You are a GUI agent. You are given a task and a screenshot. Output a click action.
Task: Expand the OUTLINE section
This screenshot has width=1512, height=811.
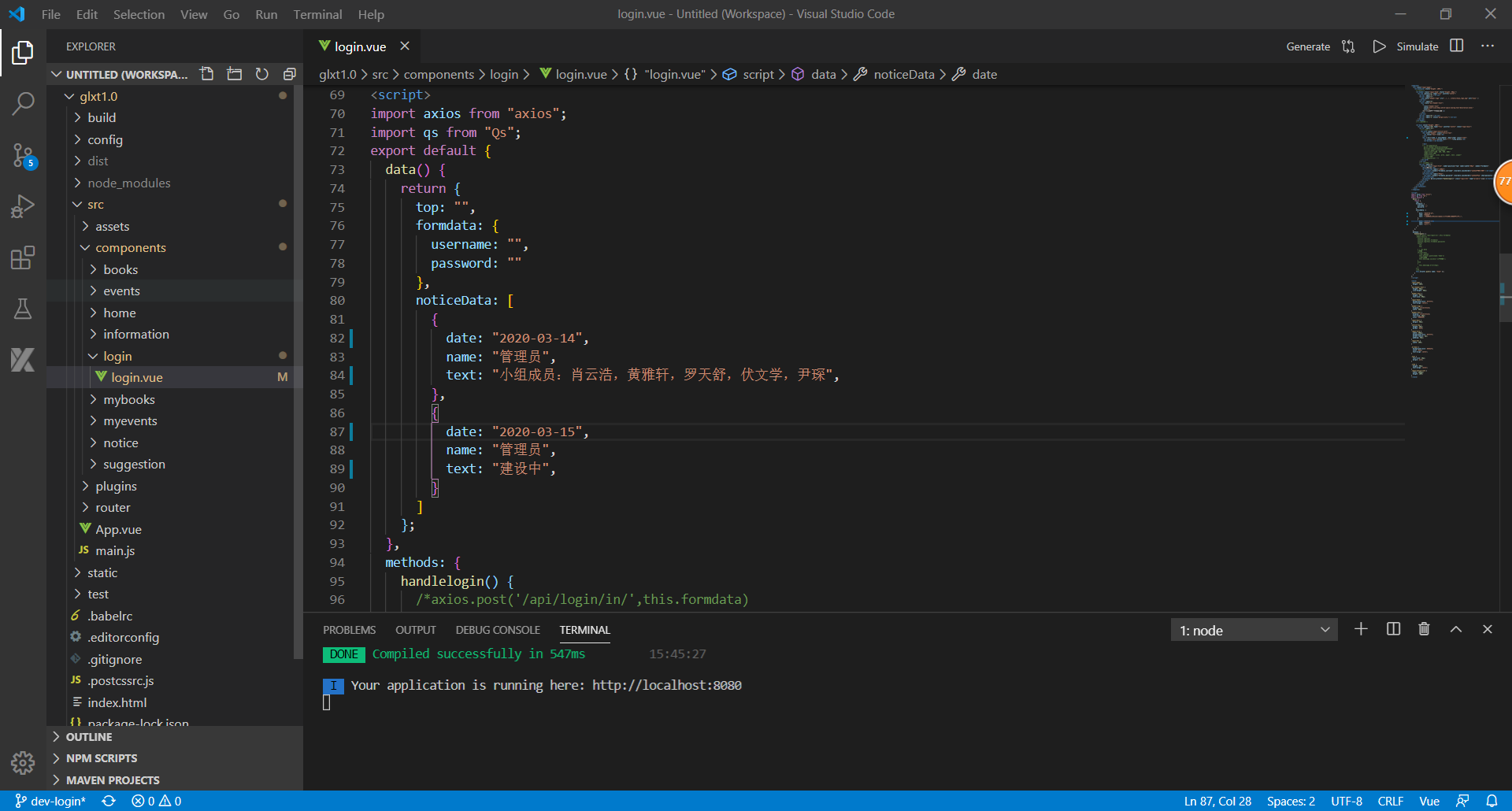89,737
